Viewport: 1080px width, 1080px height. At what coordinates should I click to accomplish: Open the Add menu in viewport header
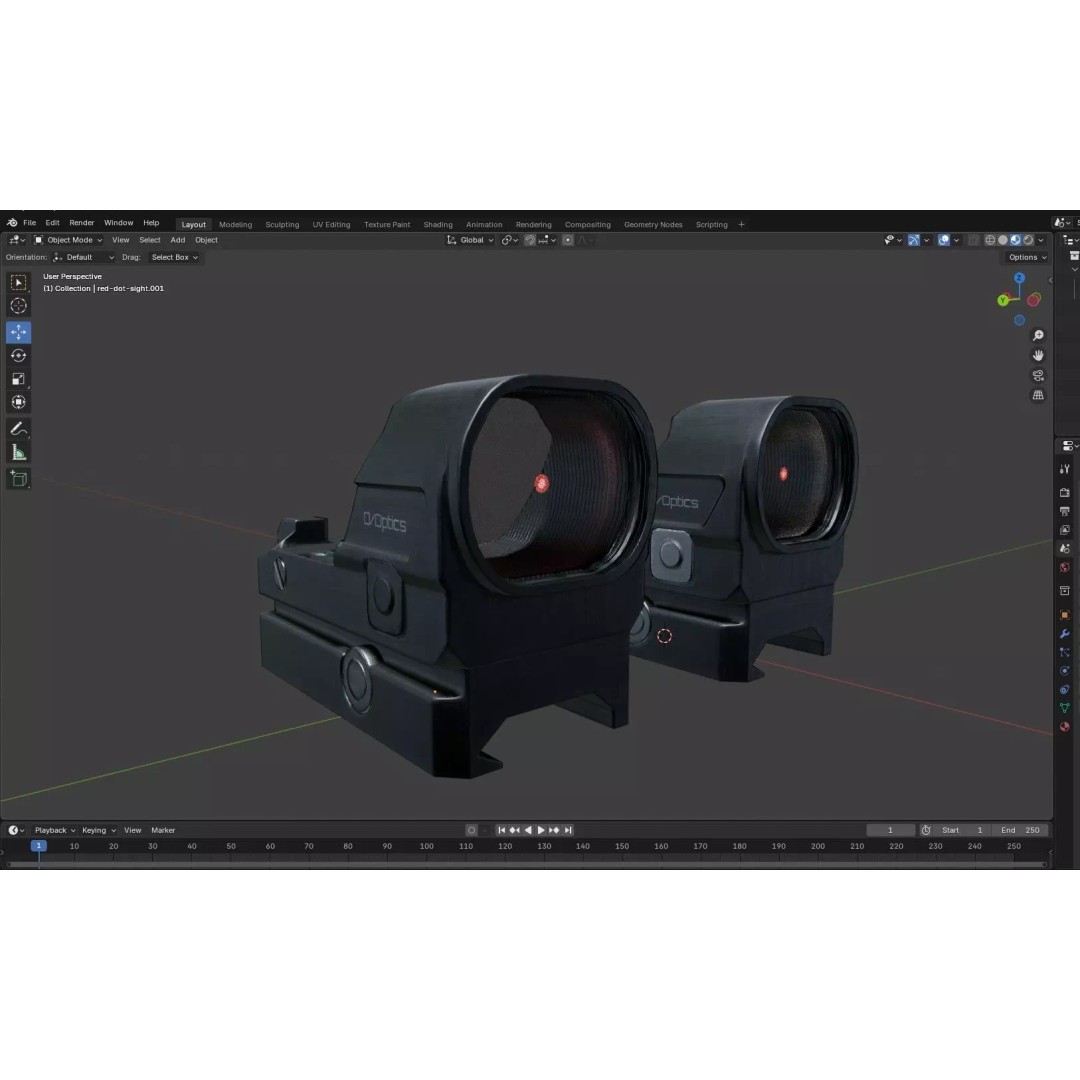click(x=178, y=240)
